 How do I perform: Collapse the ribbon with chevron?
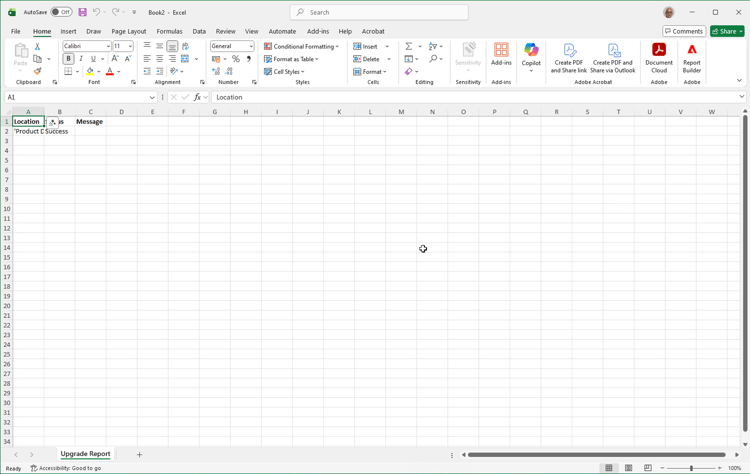[x=739, y=80]
